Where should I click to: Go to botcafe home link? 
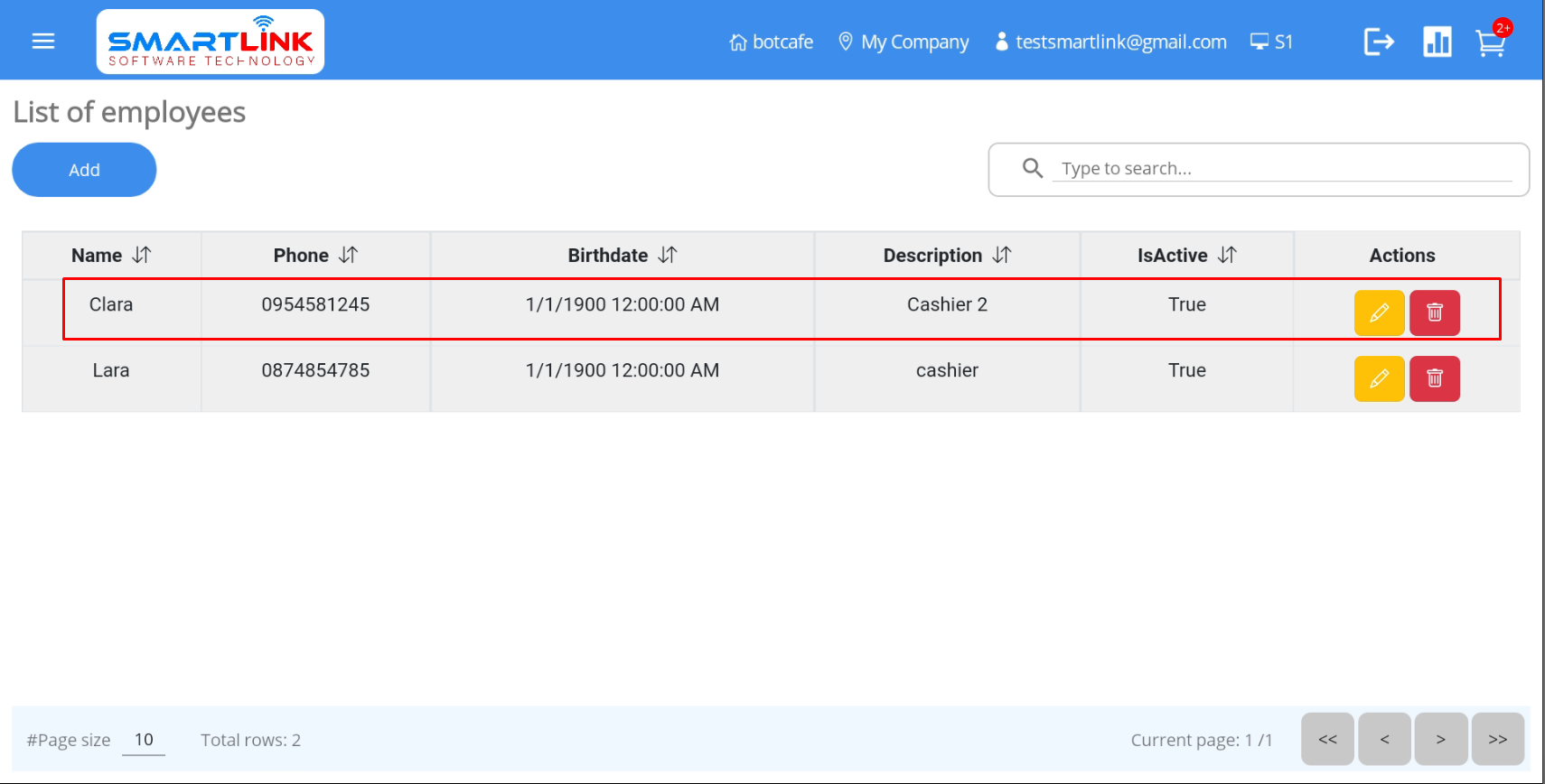coord(771,42)
